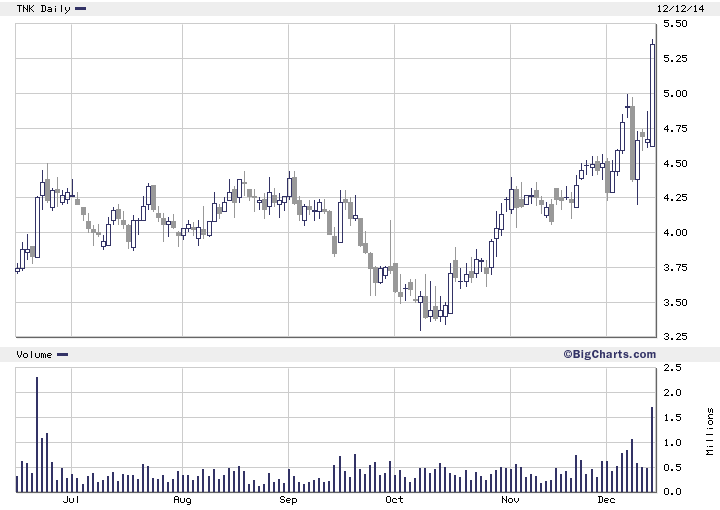Open the BigCharts.com credit link
This screenshot has height=510, width=720.
click(610, 354)
